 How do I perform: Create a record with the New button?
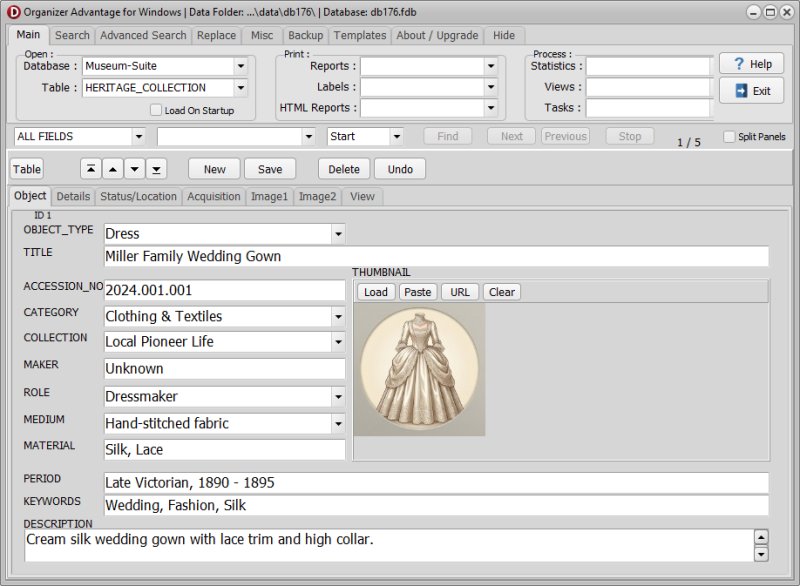tap(214, 169)
